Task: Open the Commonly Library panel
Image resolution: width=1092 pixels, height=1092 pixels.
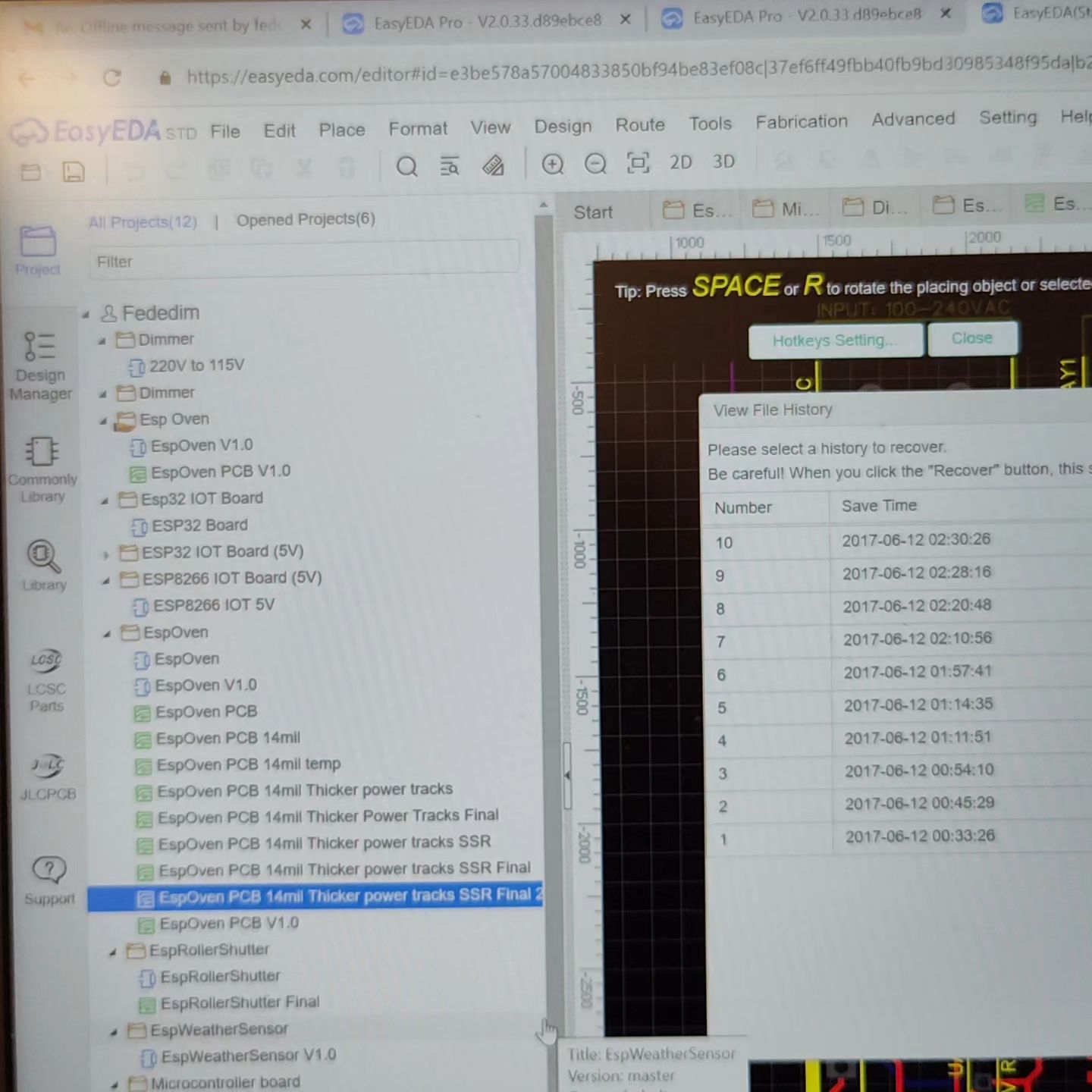Action: click(x=42, y=469)
